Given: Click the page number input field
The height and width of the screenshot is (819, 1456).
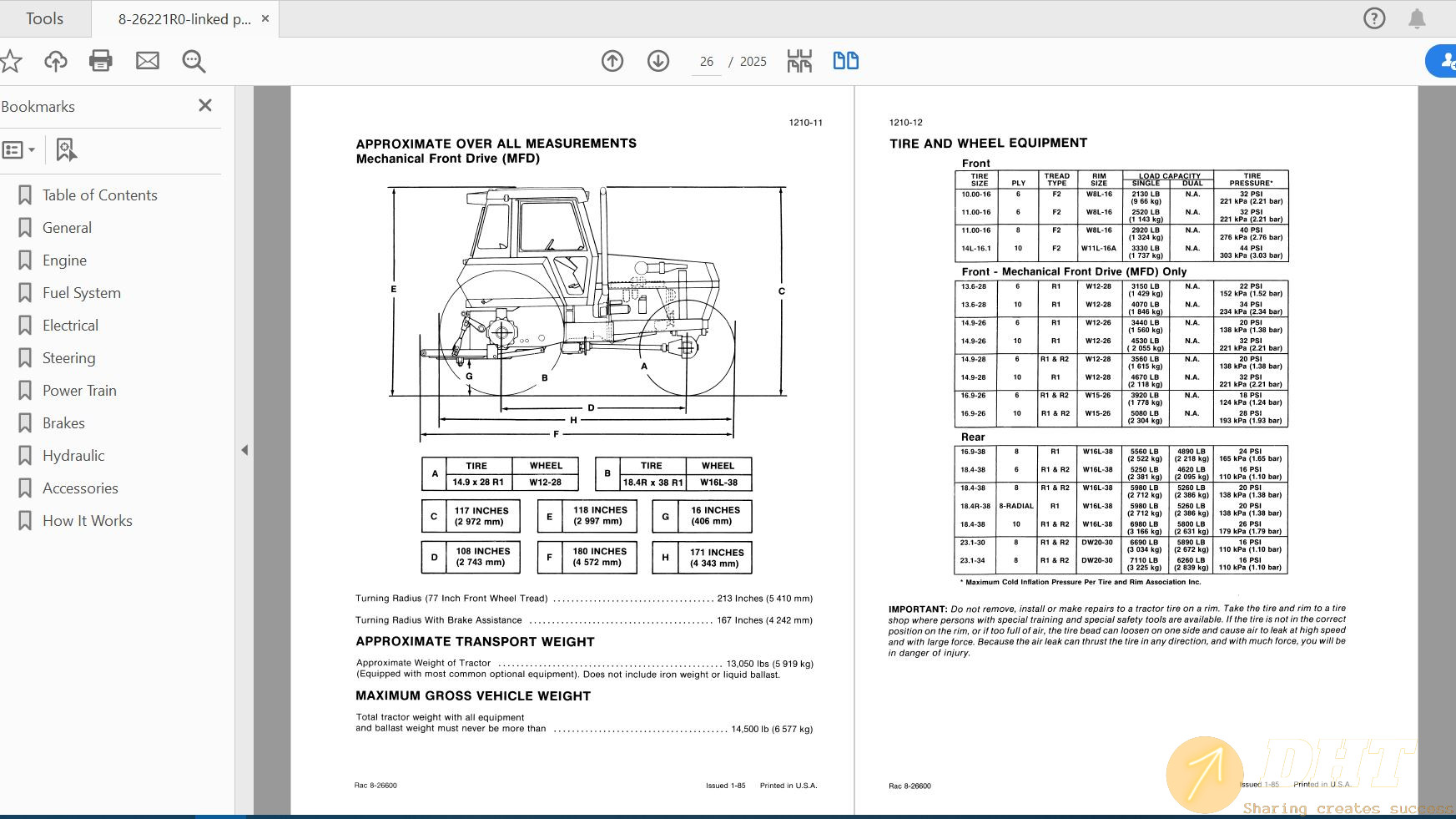Looking at the screenshot, I should [706, 61].
